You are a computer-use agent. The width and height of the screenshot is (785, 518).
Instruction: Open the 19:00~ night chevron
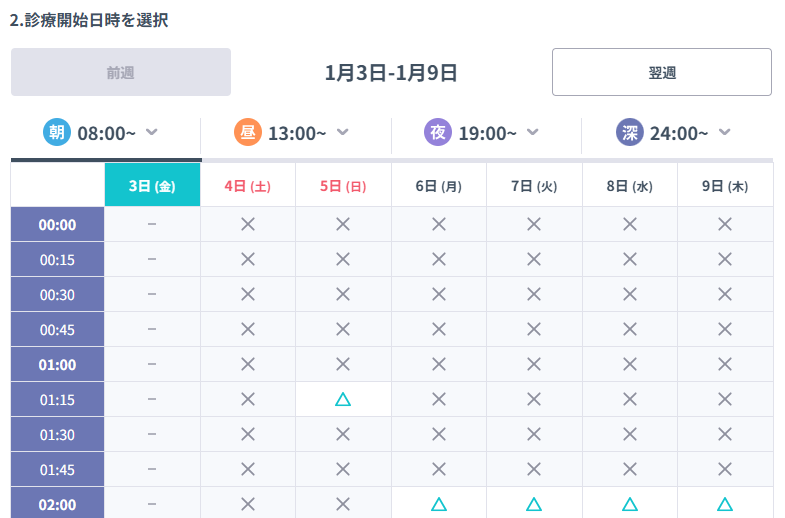tap(533, 132)
